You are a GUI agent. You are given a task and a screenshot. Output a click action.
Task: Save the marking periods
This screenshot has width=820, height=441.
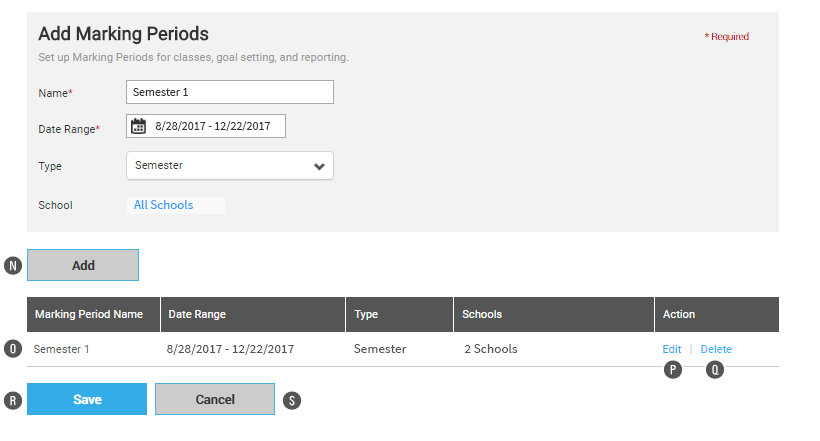pyautogui.click(x=87, y=399)
